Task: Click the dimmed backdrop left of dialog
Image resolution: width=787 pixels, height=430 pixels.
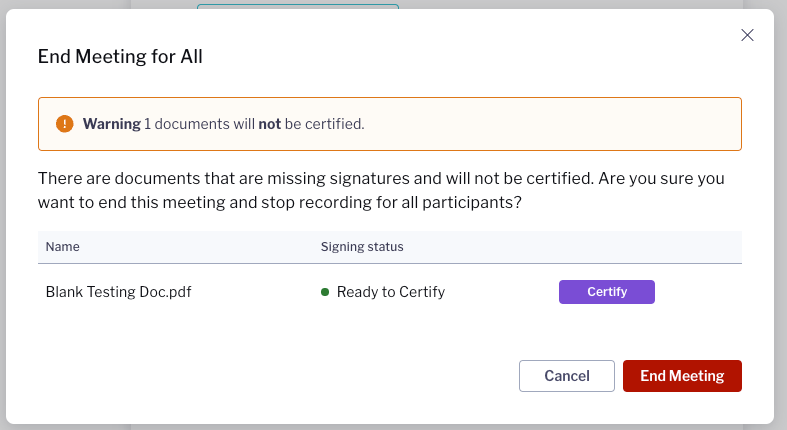Action: [x=3, y=215]
